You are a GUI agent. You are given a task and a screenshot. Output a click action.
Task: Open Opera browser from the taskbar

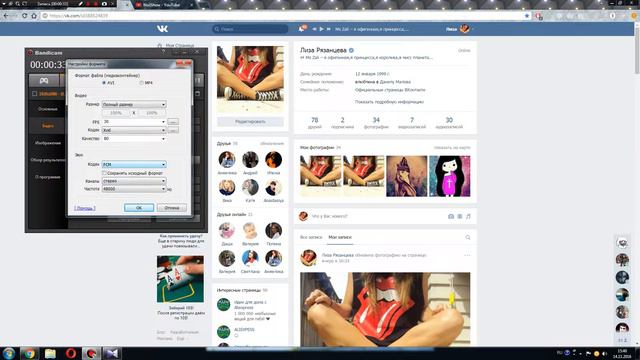[71, 353]
